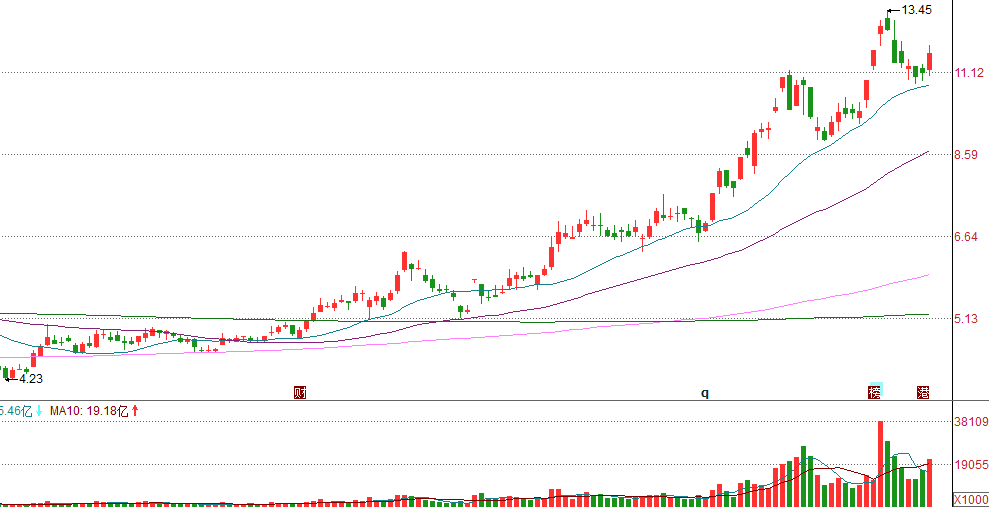The width and height of the screenshot is (989, 507).
Task: Click the MA10: 19.18亿 indicator label
Action: pyautogui.click(x=89, y=411)
